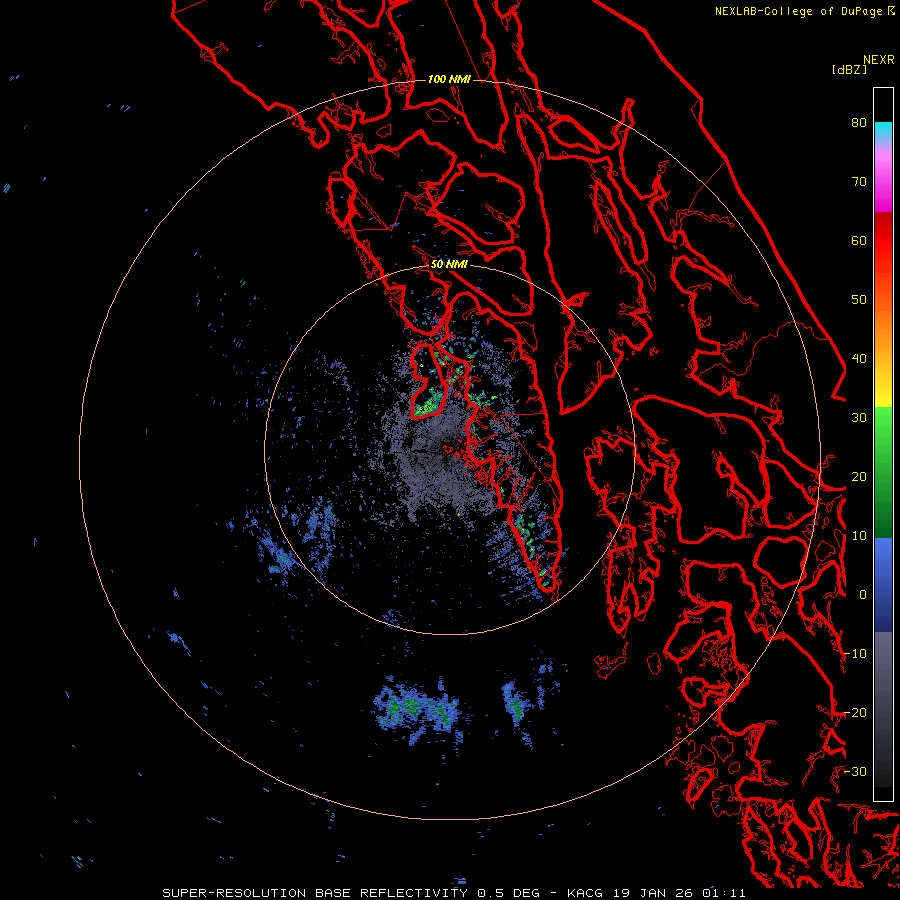The width and height of the screenshot is (900, 900).
Task: Click the blue band of the reflectivity color bar
Action: click(883, 585)
